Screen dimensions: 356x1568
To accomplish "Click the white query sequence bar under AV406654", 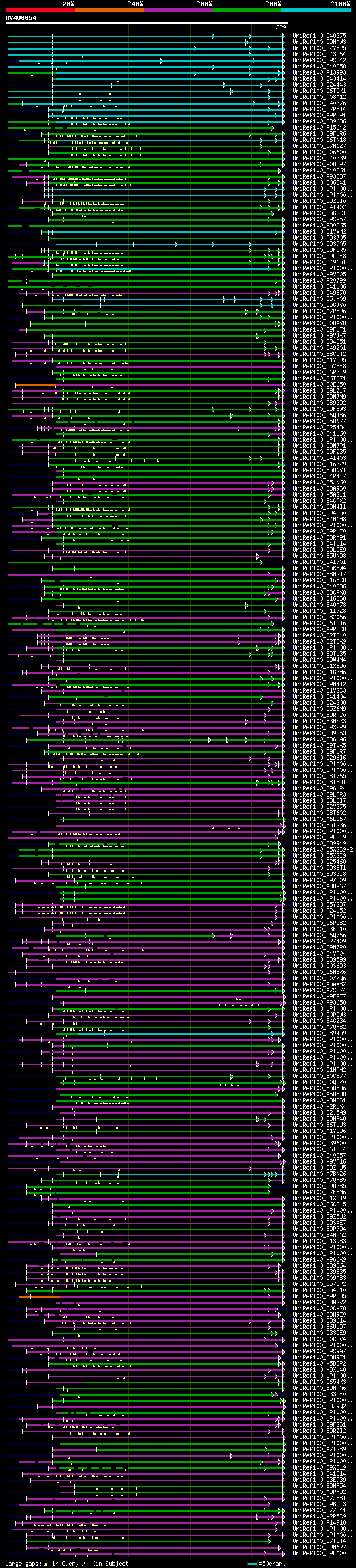I will coord(147,23).
